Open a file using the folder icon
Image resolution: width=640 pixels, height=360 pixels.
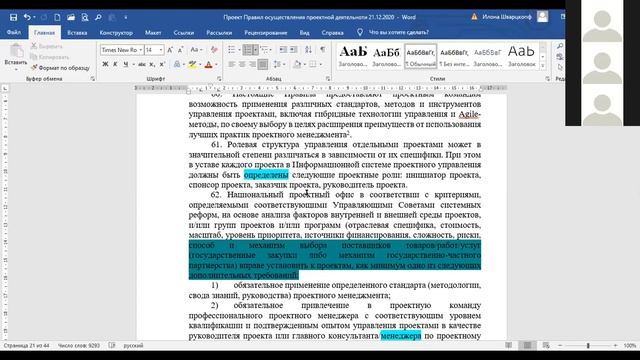pyautogui.click(x=71, y=17)
